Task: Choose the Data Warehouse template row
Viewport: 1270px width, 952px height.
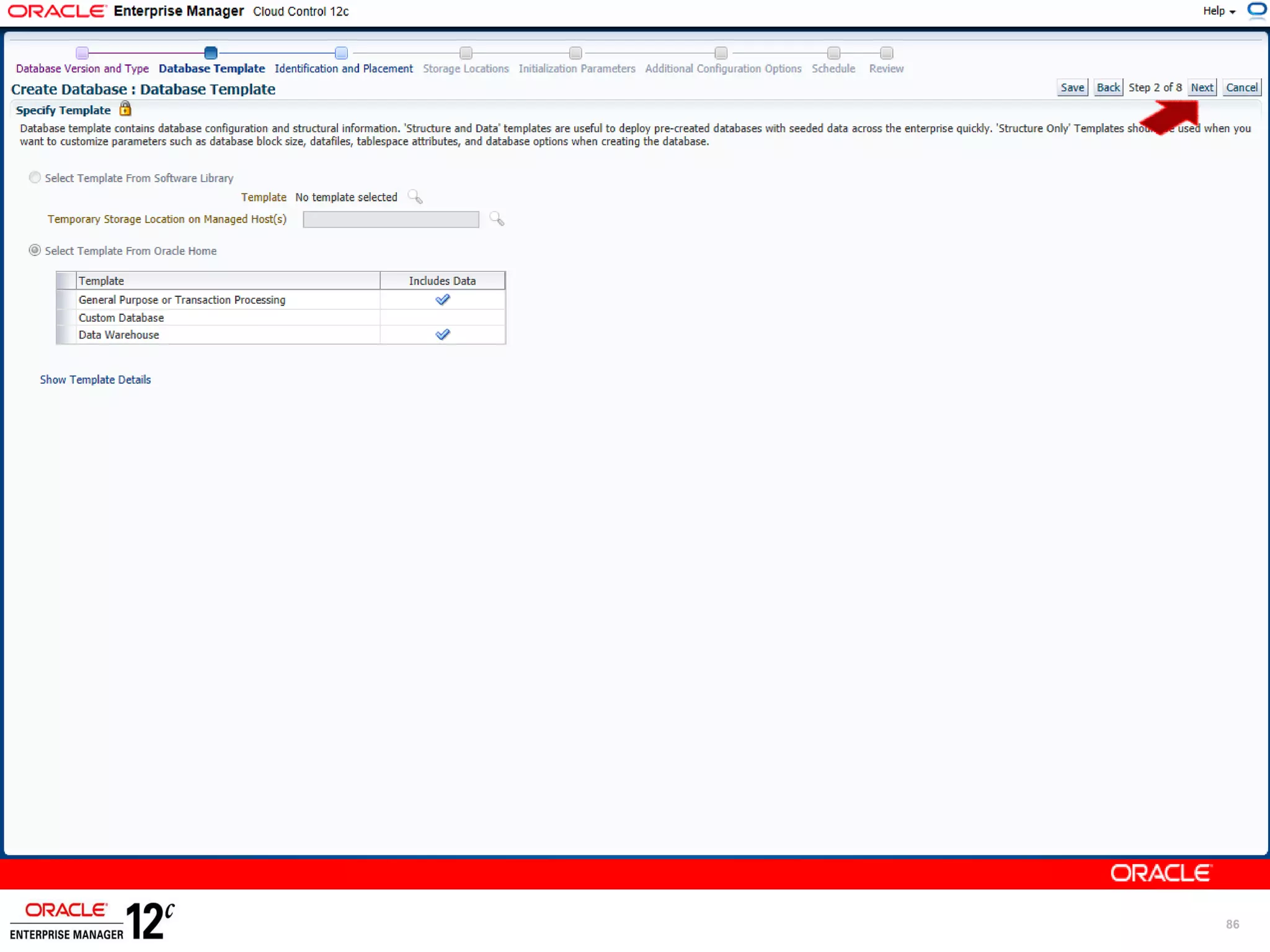Action: coord(118,335)
